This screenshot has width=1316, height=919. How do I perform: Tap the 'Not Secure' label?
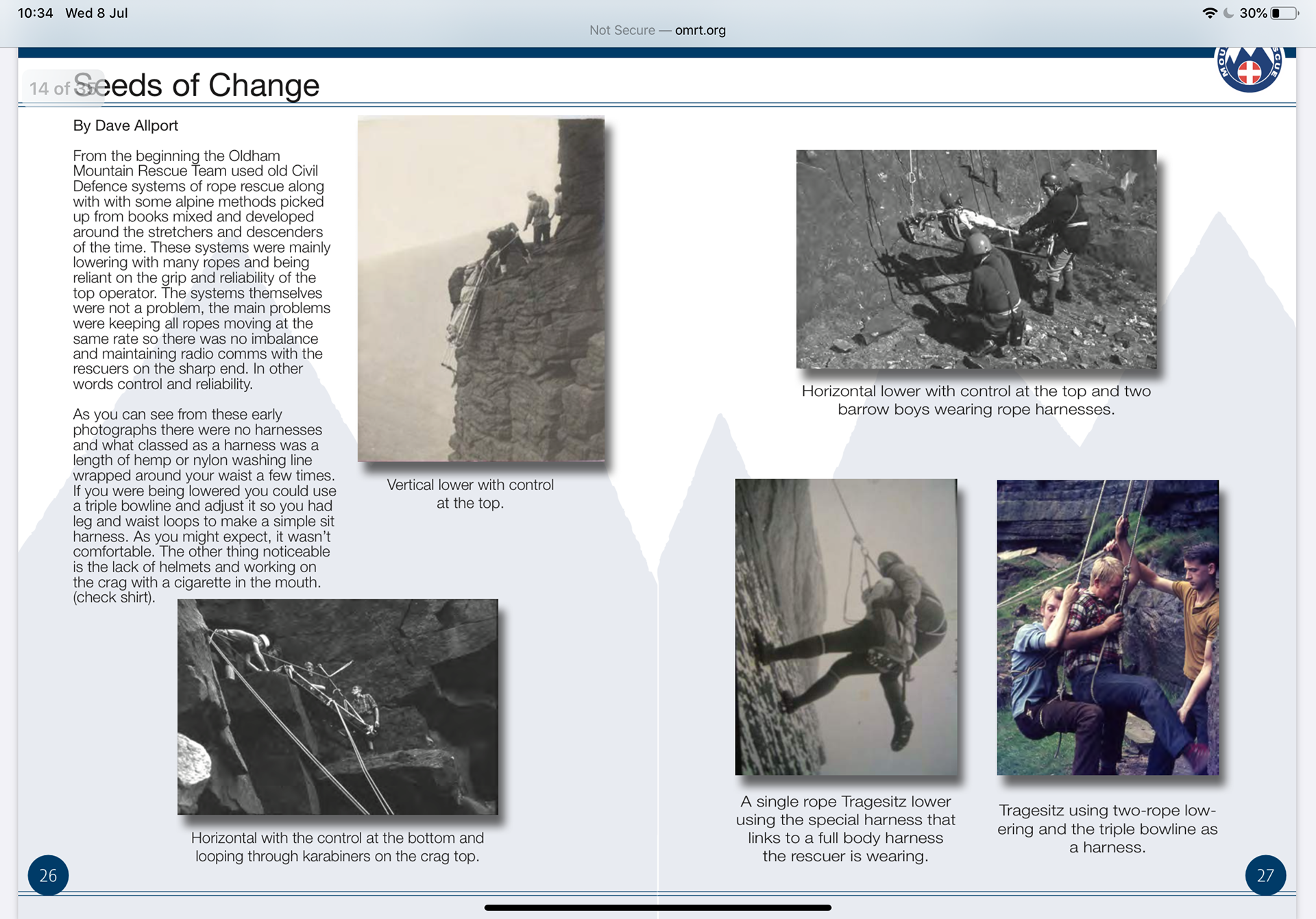click(x=622, y=30)
